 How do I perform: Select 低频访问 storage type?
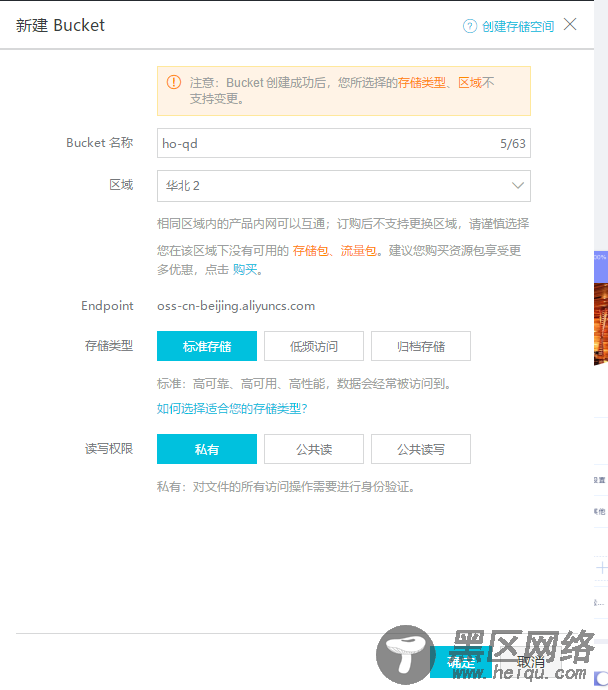coord(314,346)
